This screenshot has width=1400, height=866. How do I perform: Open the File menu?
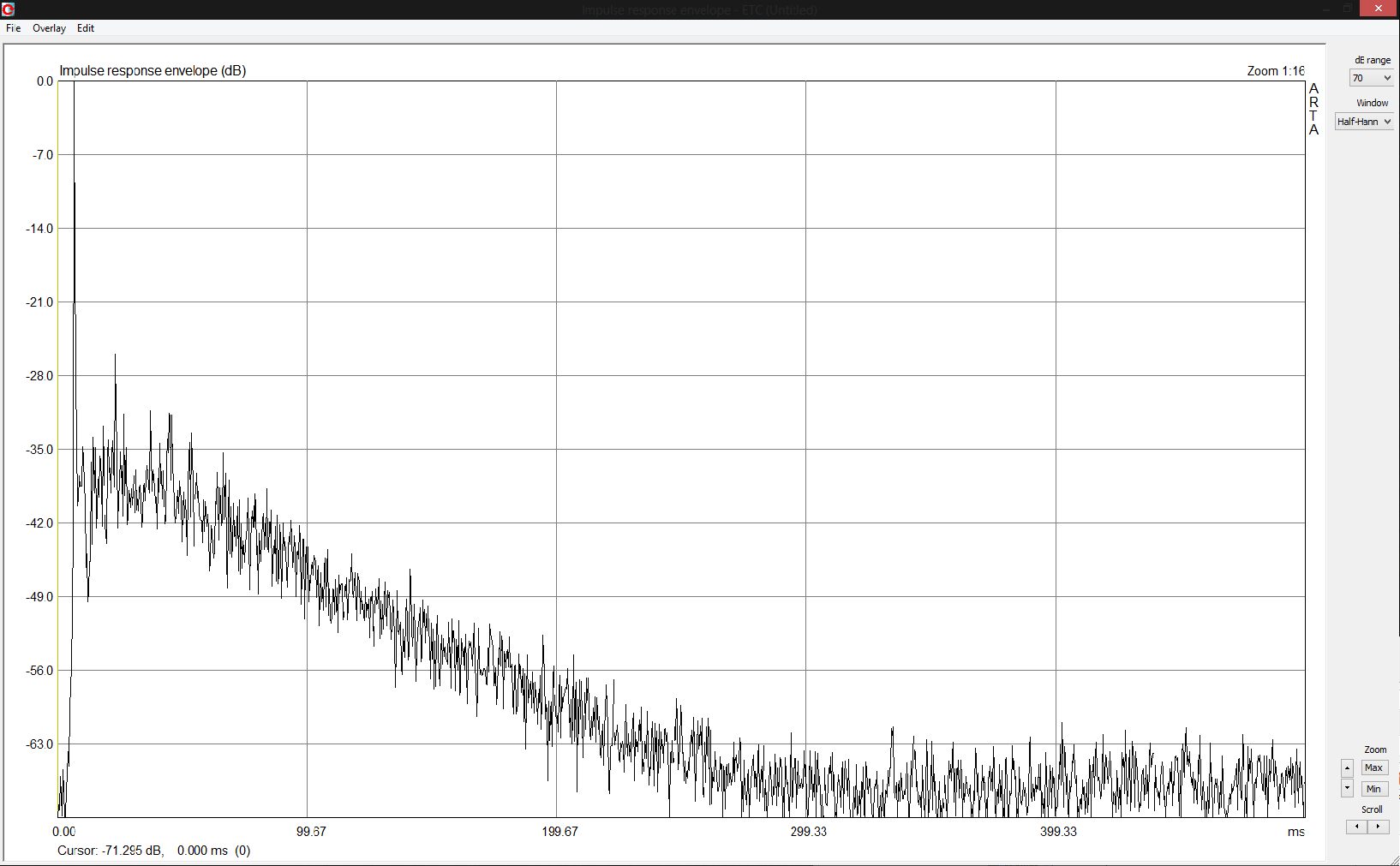point(14,28)
